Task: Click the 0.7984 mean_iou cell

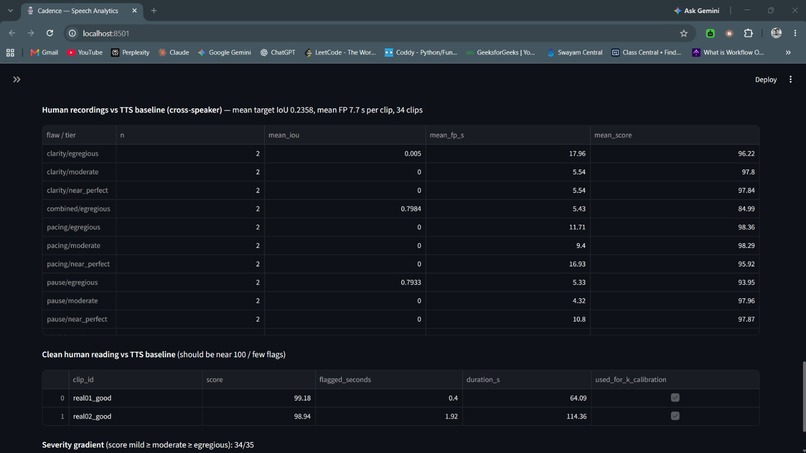Action: click(x=345, y=209)
